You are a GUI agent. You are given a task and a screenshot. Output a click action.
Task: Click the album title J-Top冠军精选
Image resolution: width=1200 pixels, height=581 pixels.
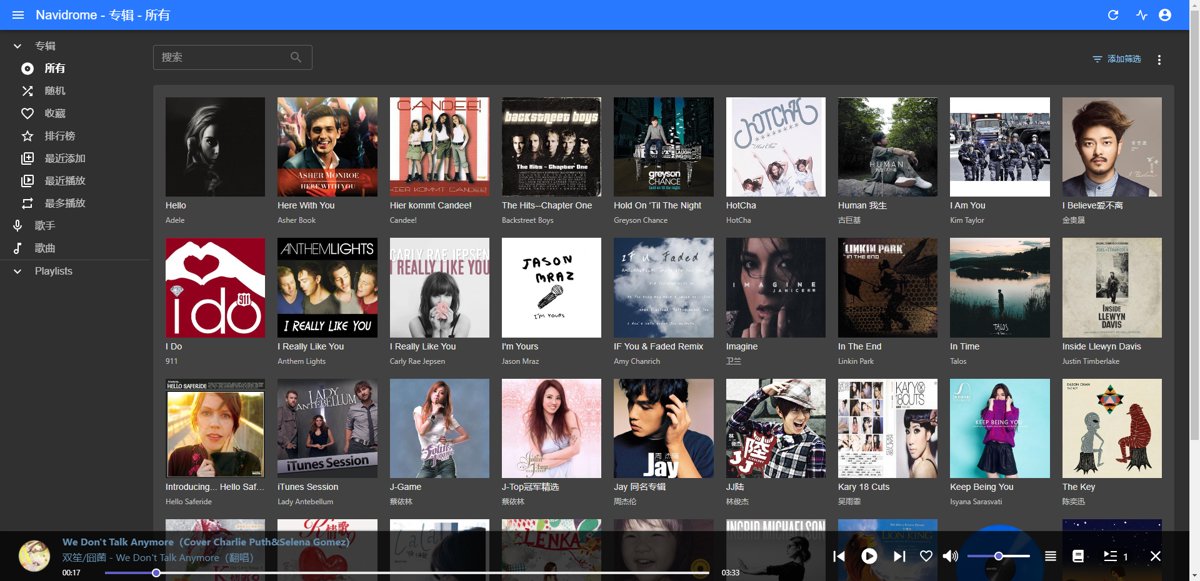click(532, 487)
